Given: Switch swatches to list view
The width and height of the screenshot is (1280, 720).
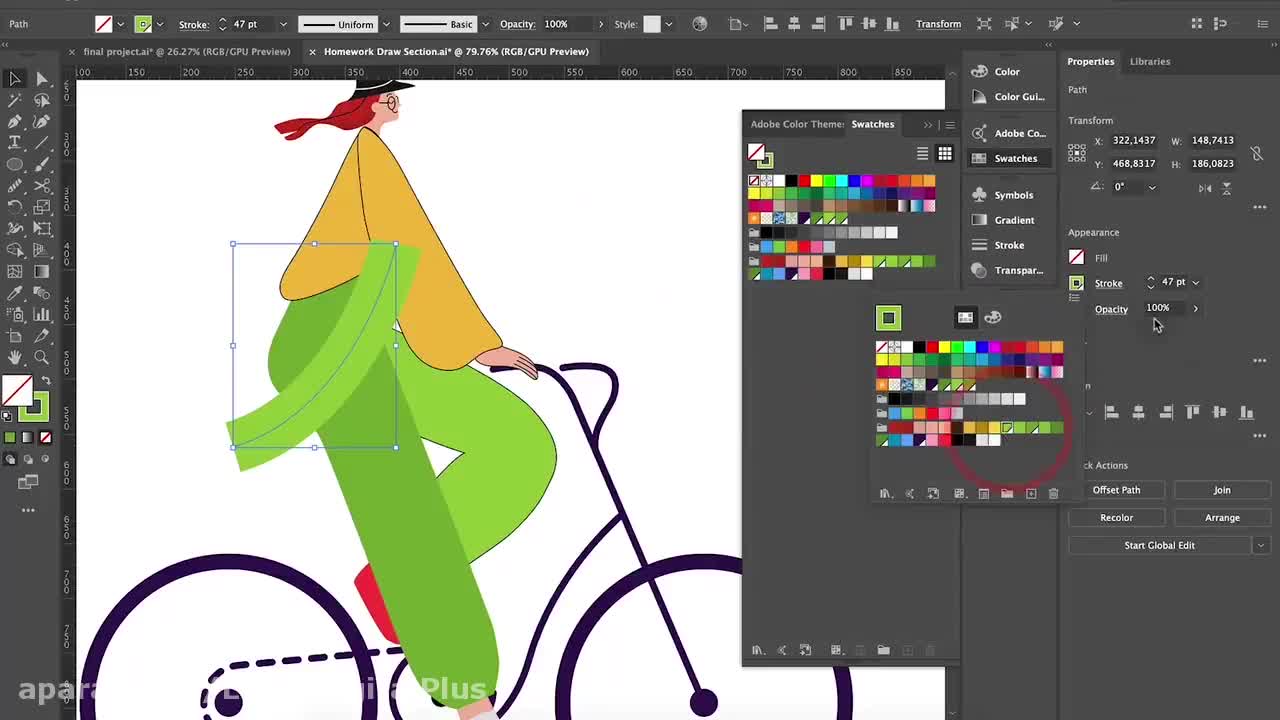Looking at the screenshot, I should click(922, 153).
